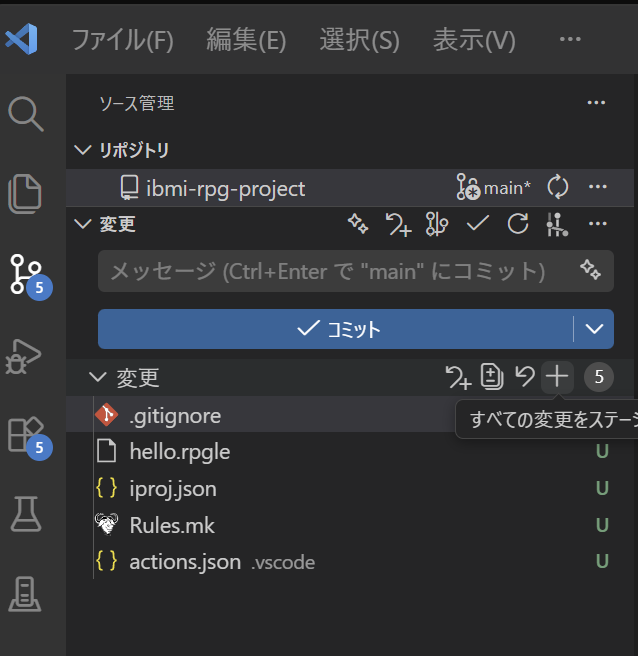This screenshot has width=638, height=656.
Task: Open the Explorer view icon
Action: (x=25, y=193)
